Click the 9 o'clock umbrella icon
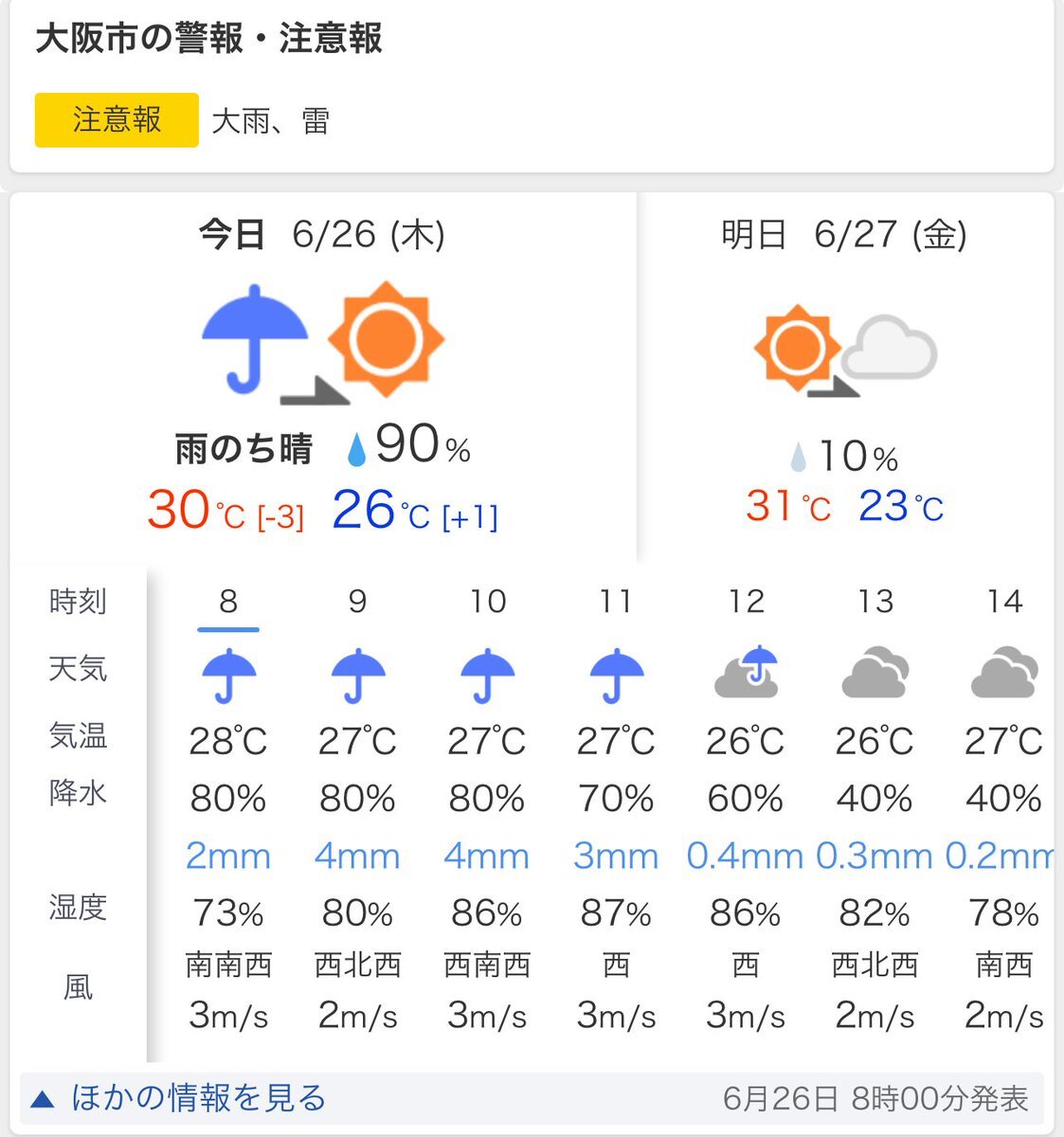 pos(357,676)
